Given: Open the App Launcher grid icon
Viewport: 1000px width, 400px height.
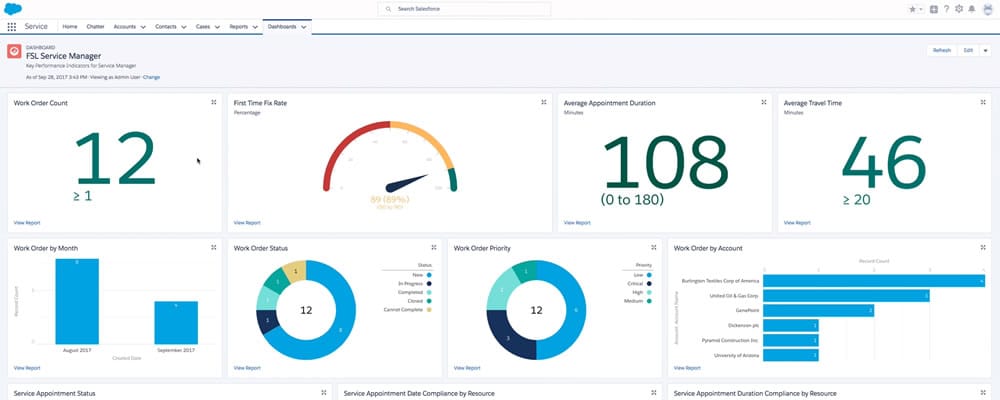Looking at the screenshot, I should (11, 27).
